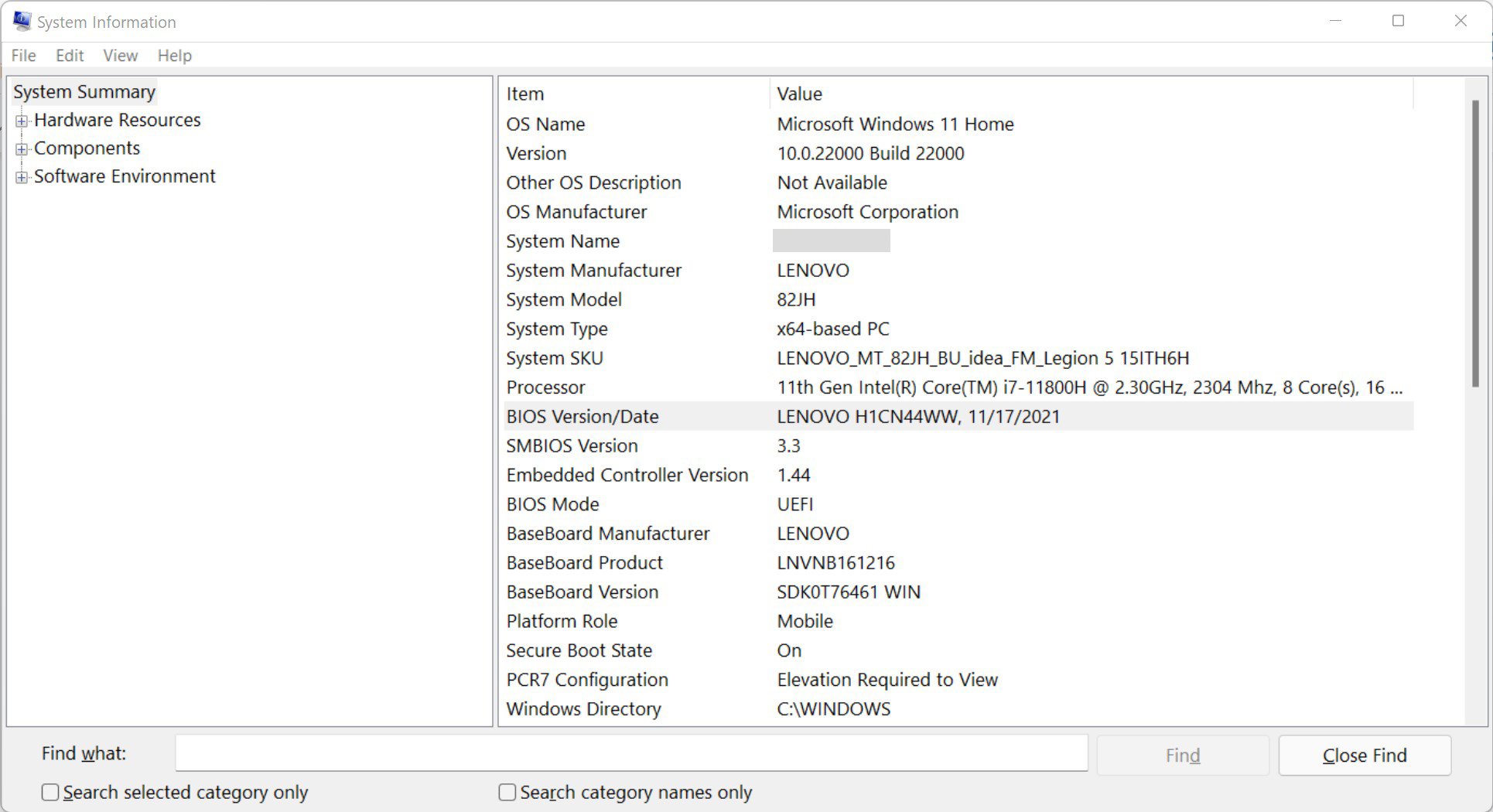The image size is (1493, 812).
Task: Expand the Hardware Resources node
Action: [22, 121]
